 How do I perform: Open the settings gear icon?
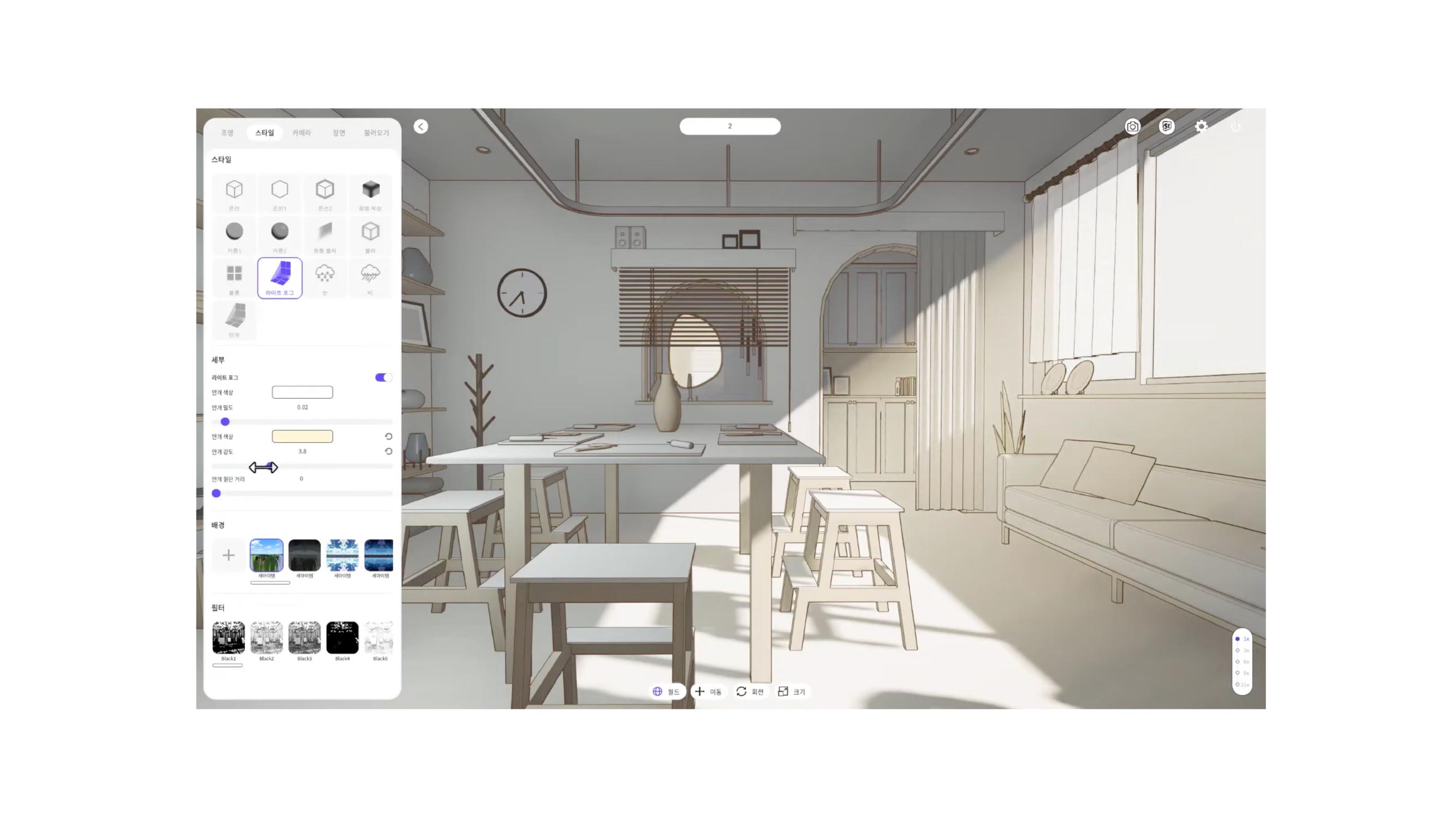tap(1202, 126)
